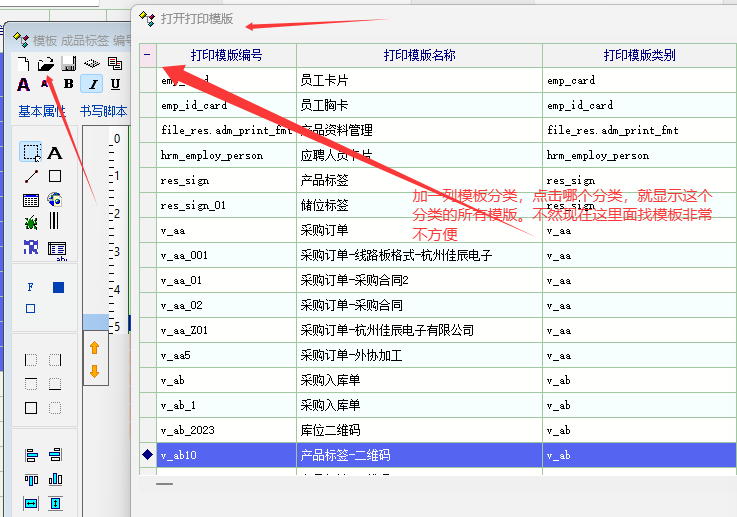The image size is (737, 517).
Task: Click the Save floppy disk icon
Action: coord(69,63)
